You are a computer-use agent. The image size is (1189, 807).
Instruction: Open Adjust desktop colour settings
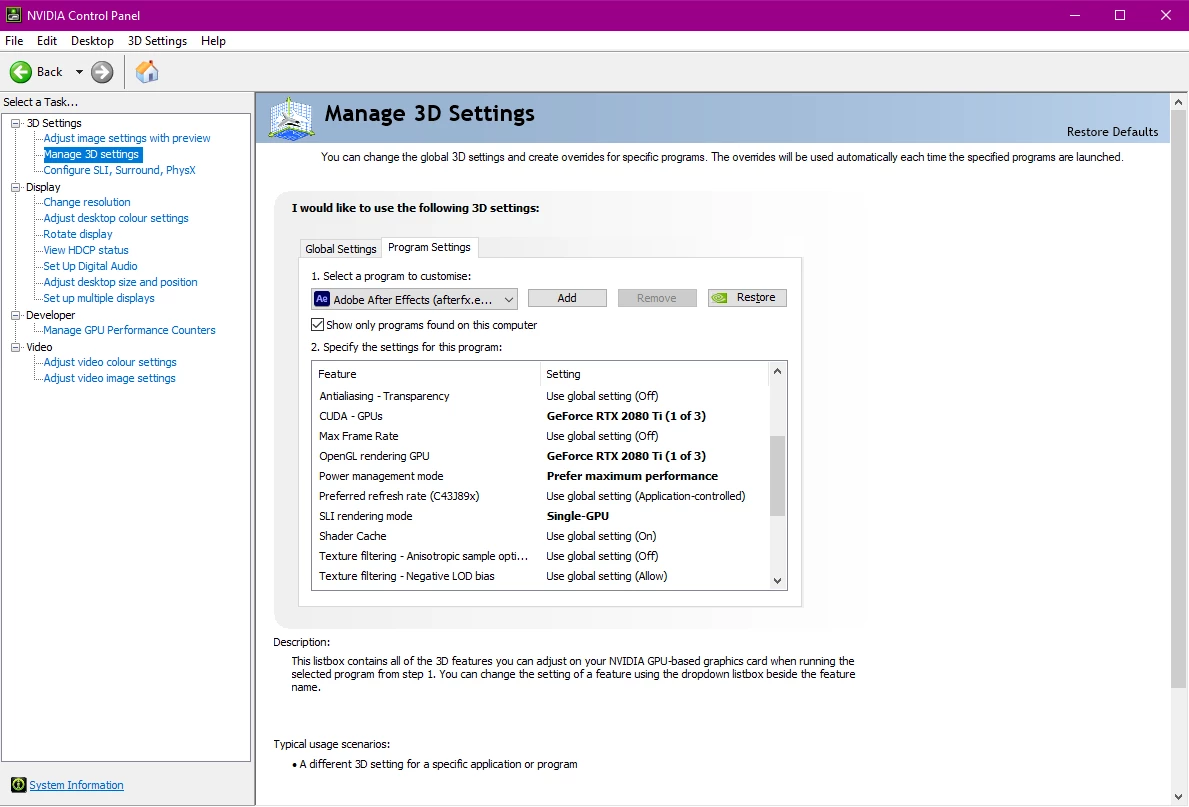115,218
